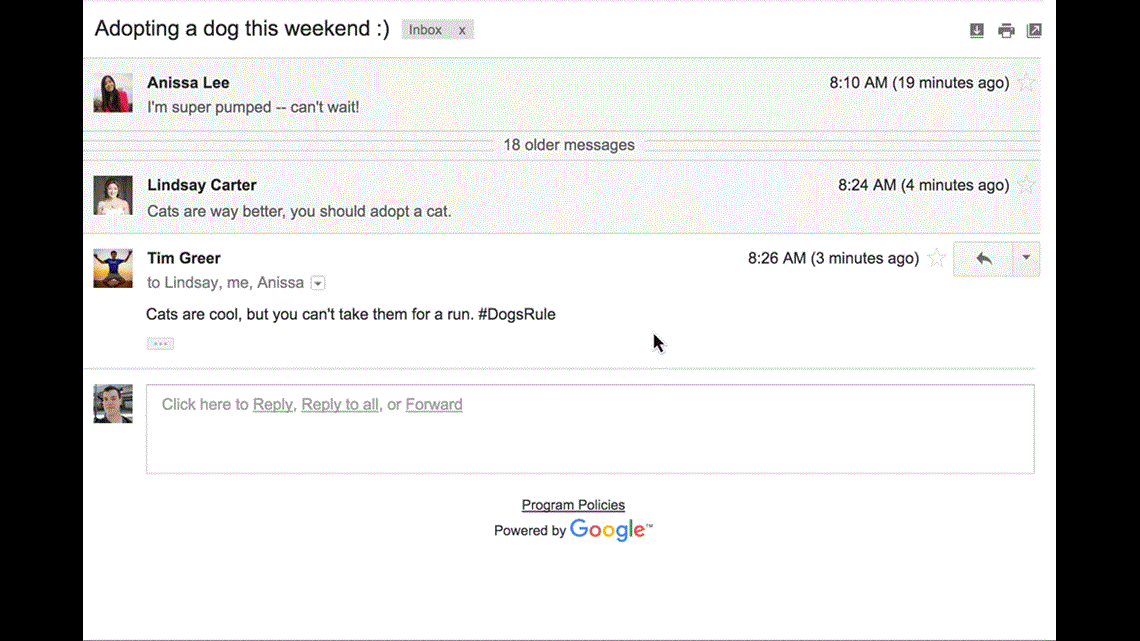Star Tim Greer's message

point(936,258)
